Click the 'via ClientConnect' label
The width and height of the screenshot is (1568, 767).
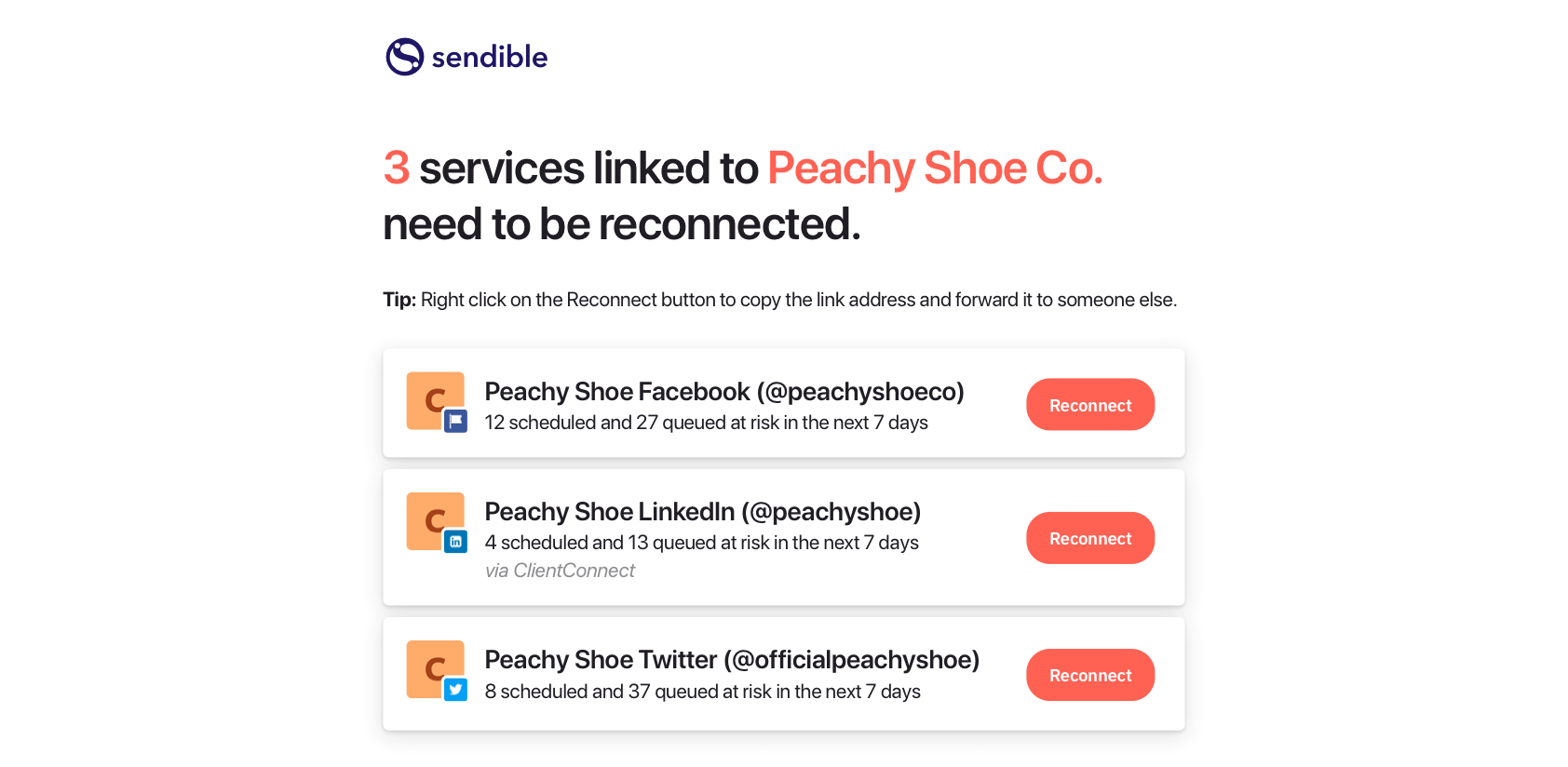tap(560, 571)
